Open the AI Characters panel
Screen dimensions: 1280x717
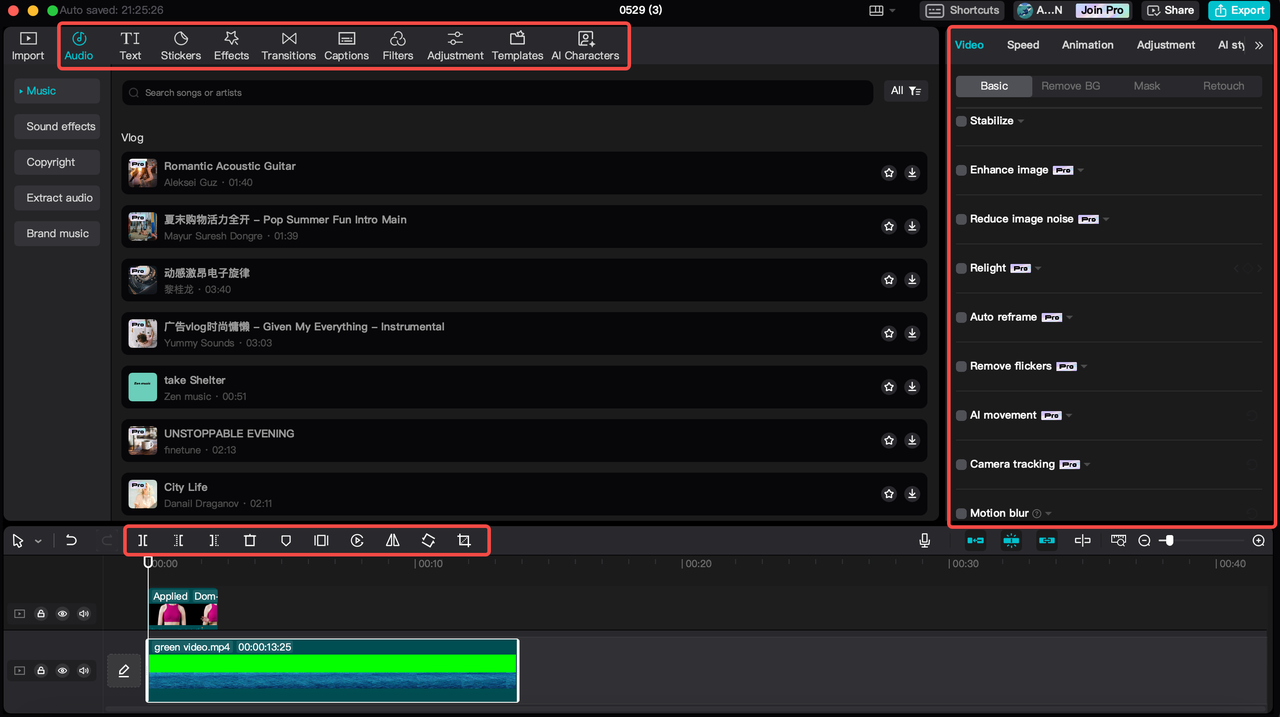click(x=585, y=46)
